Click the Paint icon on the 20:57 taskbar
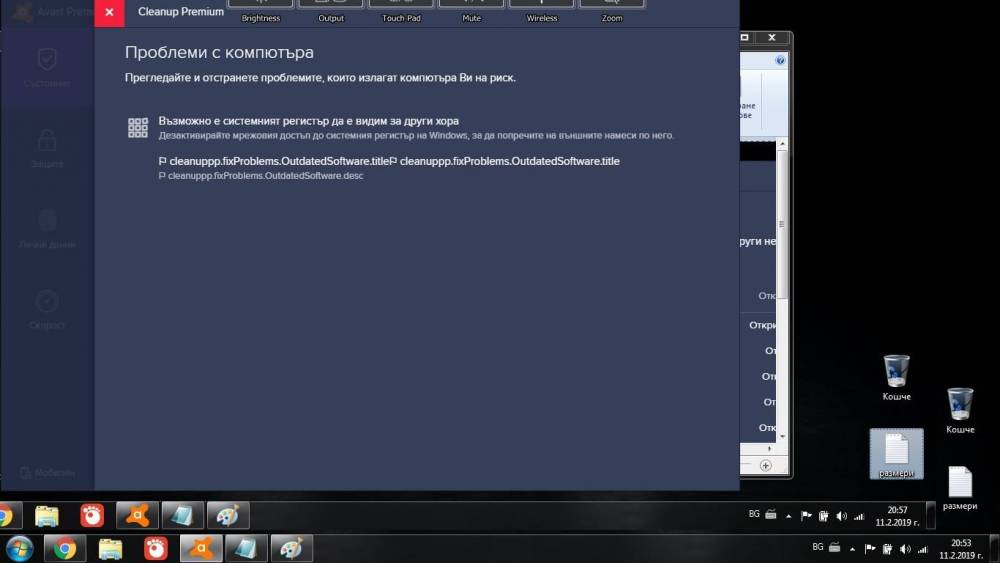 (x=228, y=515)
